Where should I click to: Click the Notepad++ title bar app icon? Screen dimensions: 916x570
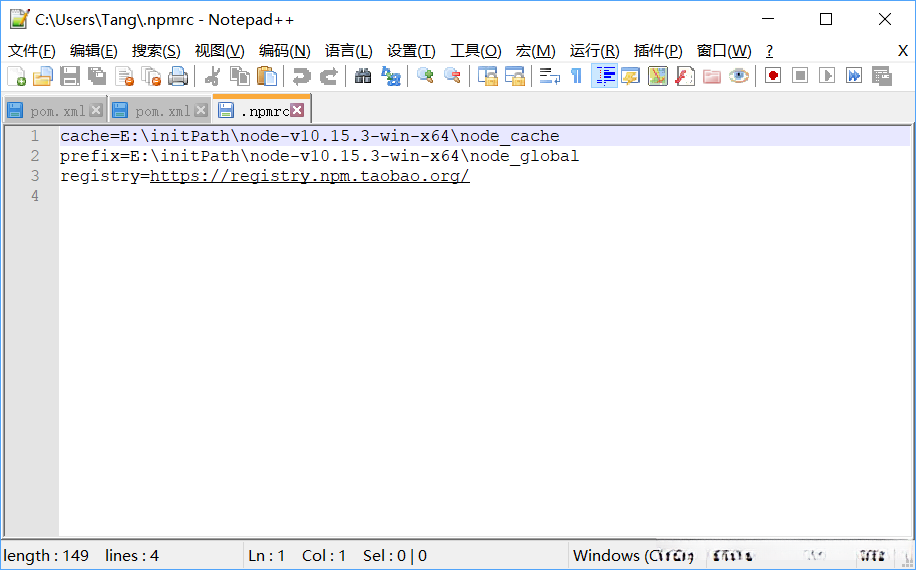coord(19,19)
